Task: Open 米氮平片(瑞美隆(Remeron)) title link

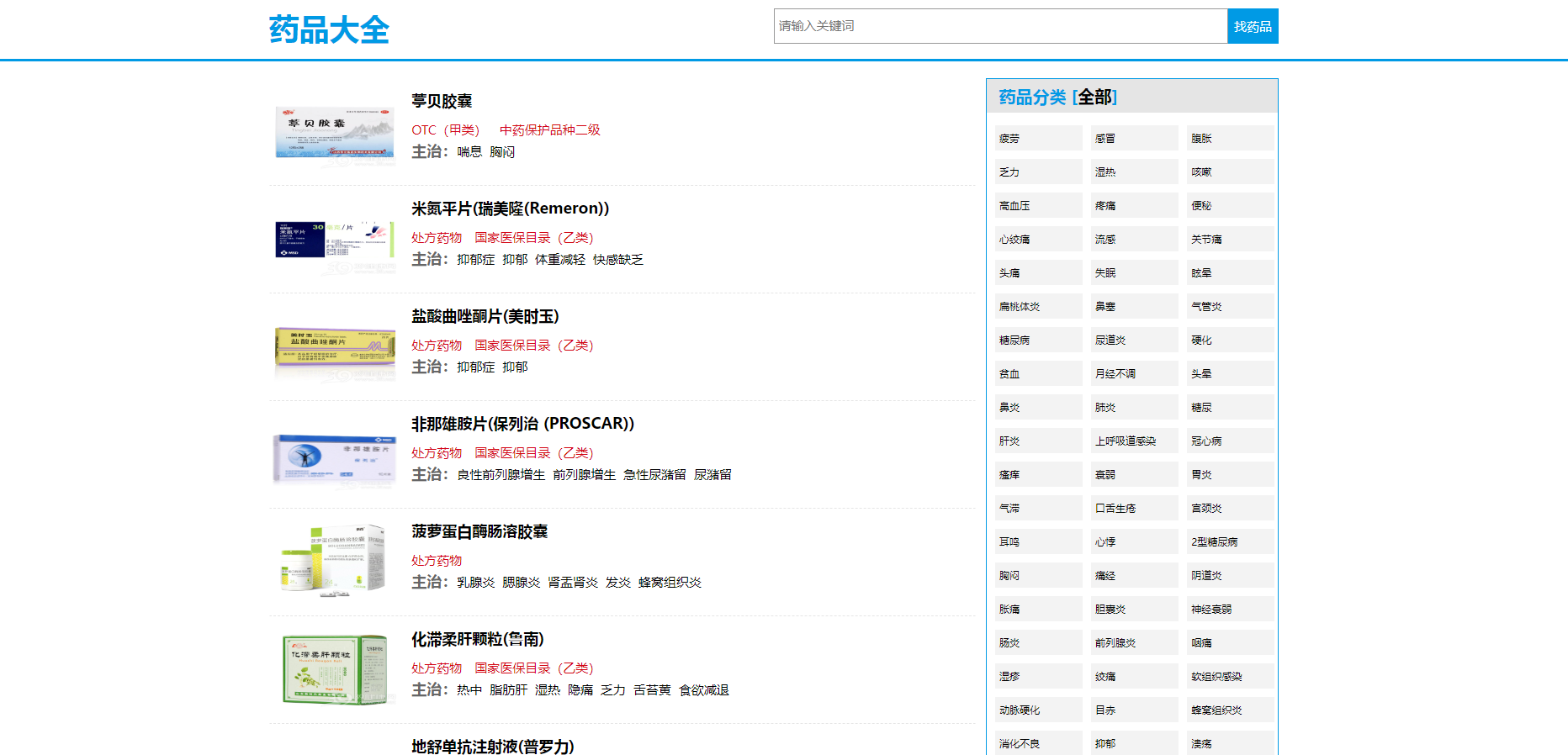Action: [510, 209]
